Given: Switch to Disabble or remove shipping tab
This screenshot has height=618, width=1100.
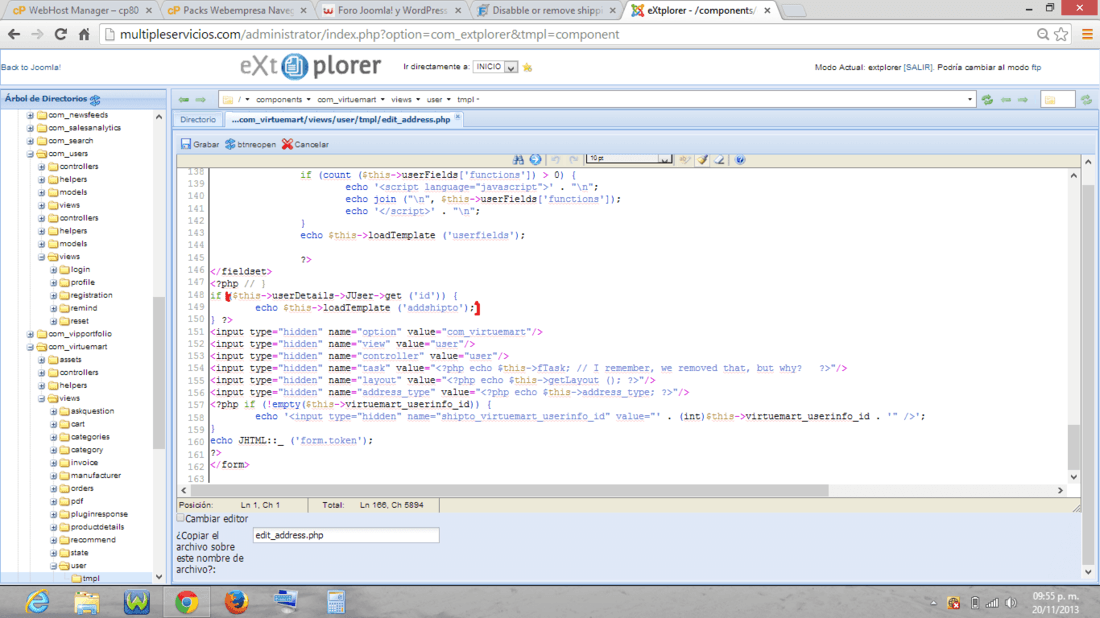Looking at the screenshot, I should 546,11.
